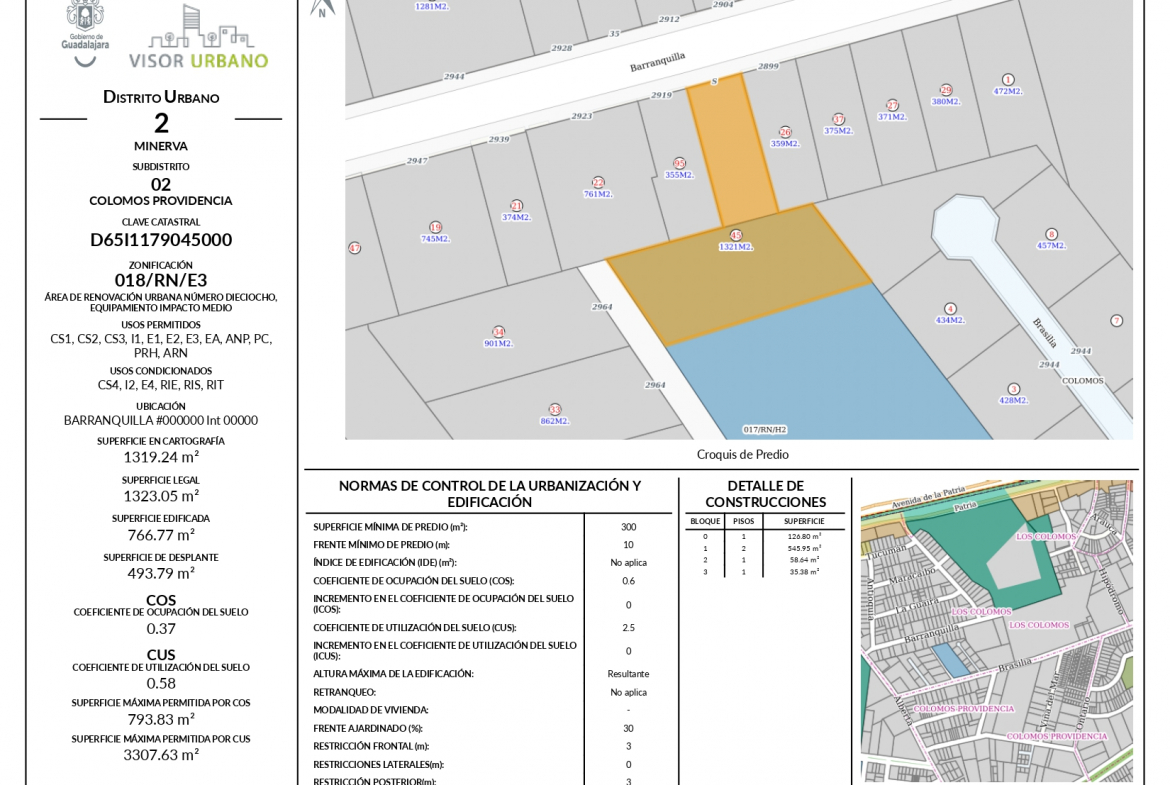The image size is (1170, 785).
Task: Click the Barranquilla street label on croquis
Action: point(657,62)
